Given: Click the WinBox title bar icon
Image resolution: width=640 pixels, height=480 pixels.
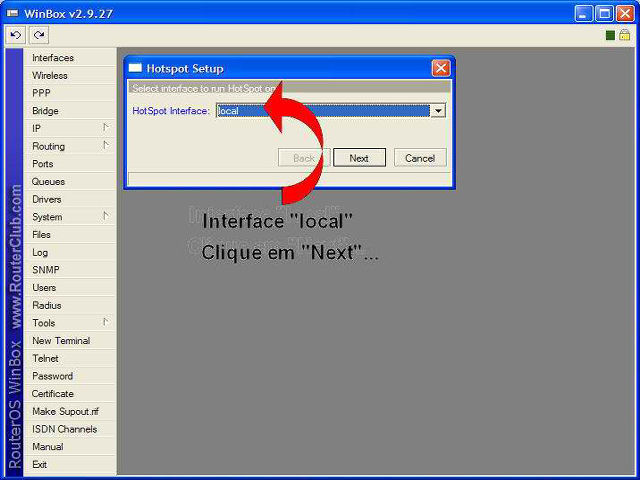Looking at the screenshot, I should 13,13.
